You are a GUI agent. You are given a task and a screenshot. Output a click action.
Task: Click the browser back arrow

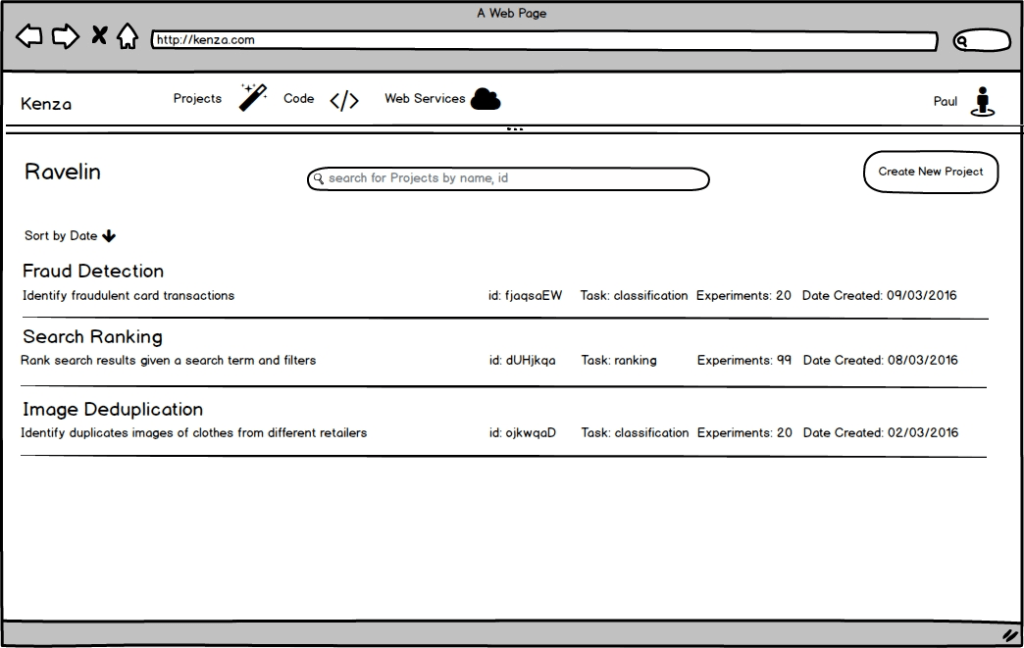(x=29, y=37)
